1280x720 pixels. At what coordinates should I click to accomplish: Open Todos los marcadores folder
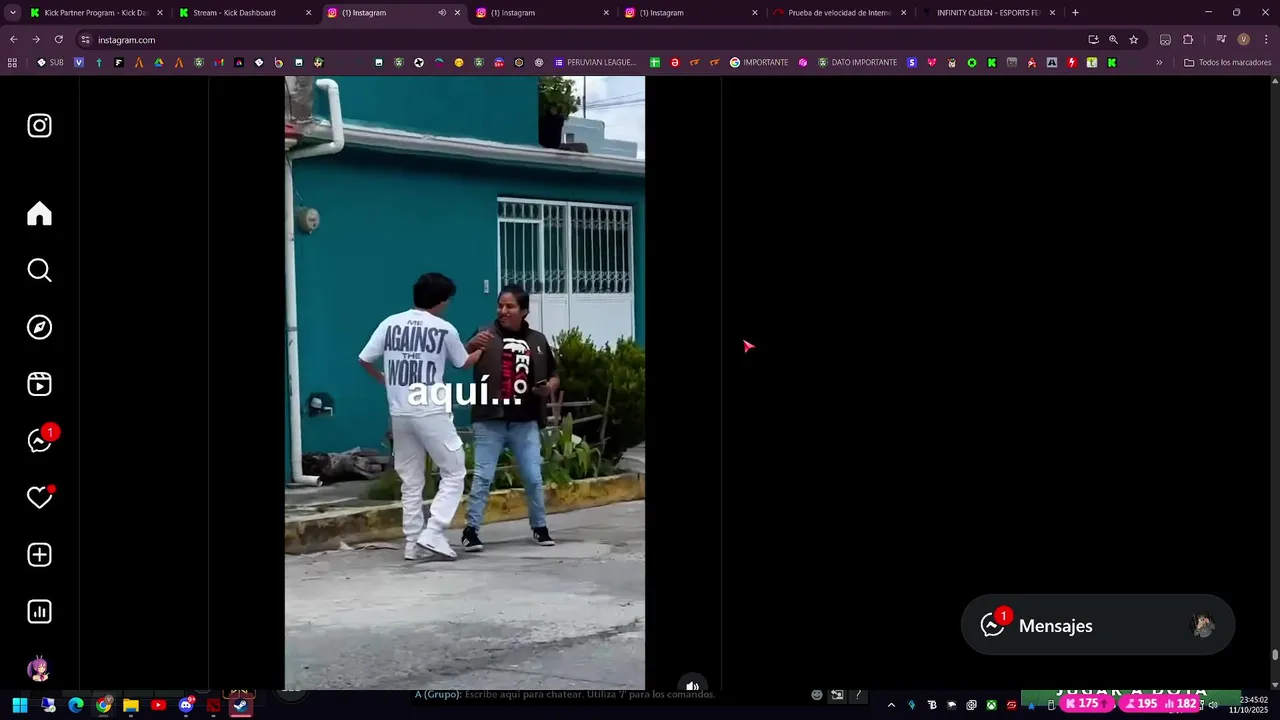1227,62
